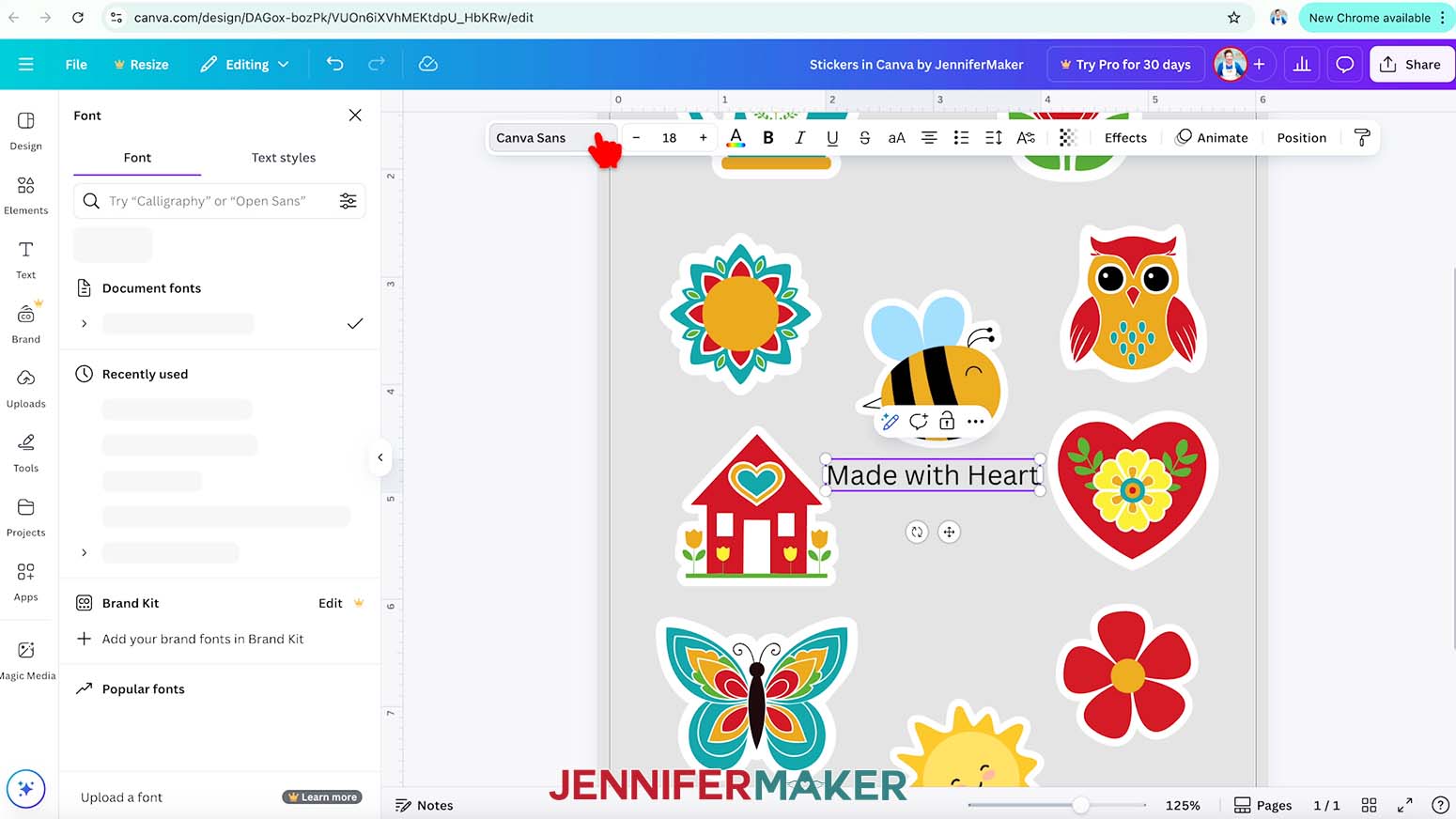Open the Projects sidebar panel
Screen dimensions: 1456x819
click(x=25, y=517)
